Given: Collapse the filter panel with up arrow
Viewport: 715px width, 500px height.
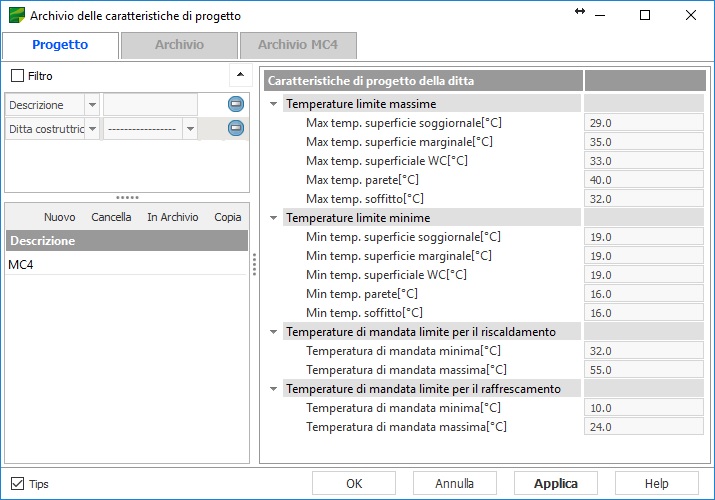Looking at the screenshot, I should [x=240, y=74].
